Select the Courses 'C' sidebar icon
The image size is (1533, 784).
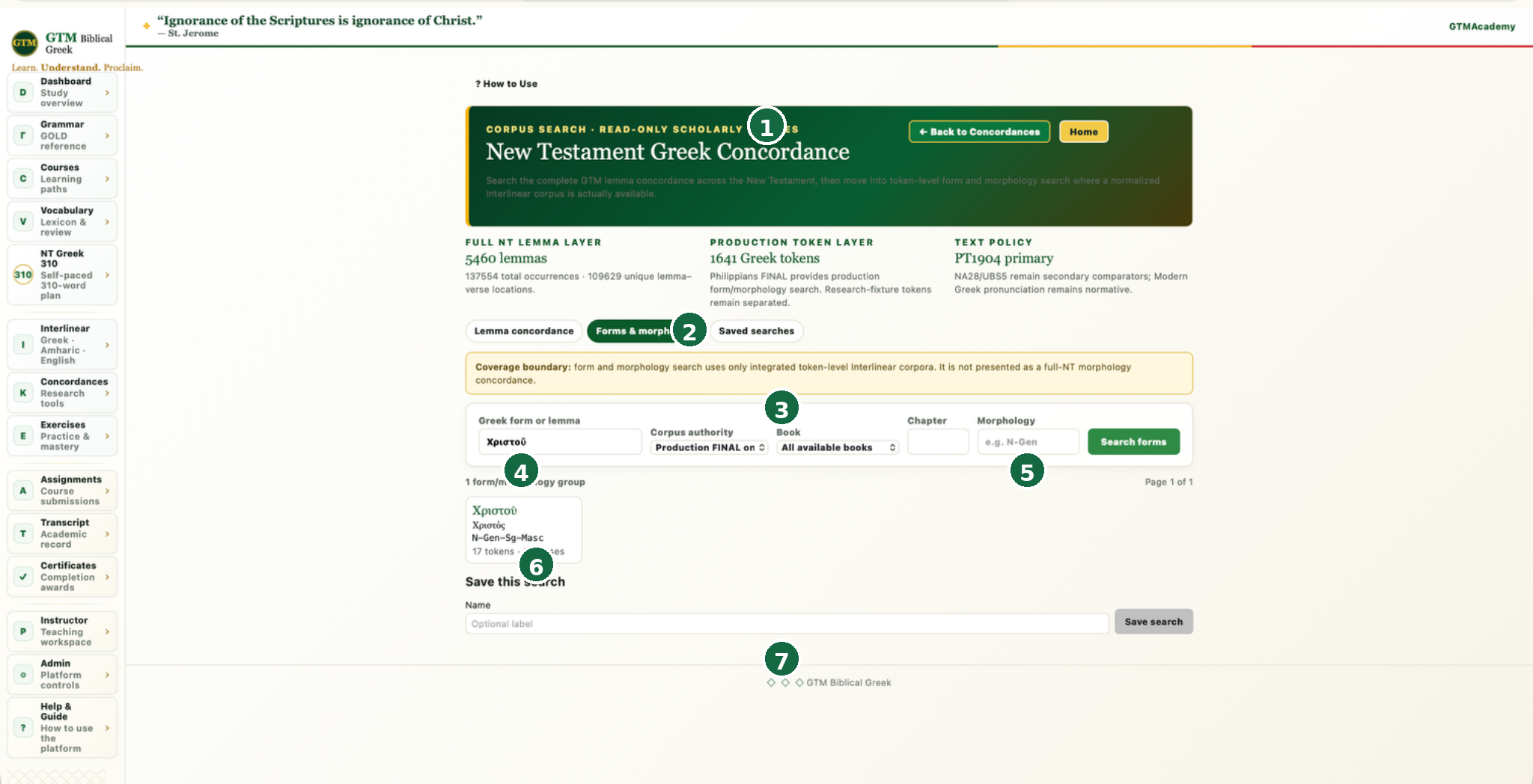click(x=23, y=179)
